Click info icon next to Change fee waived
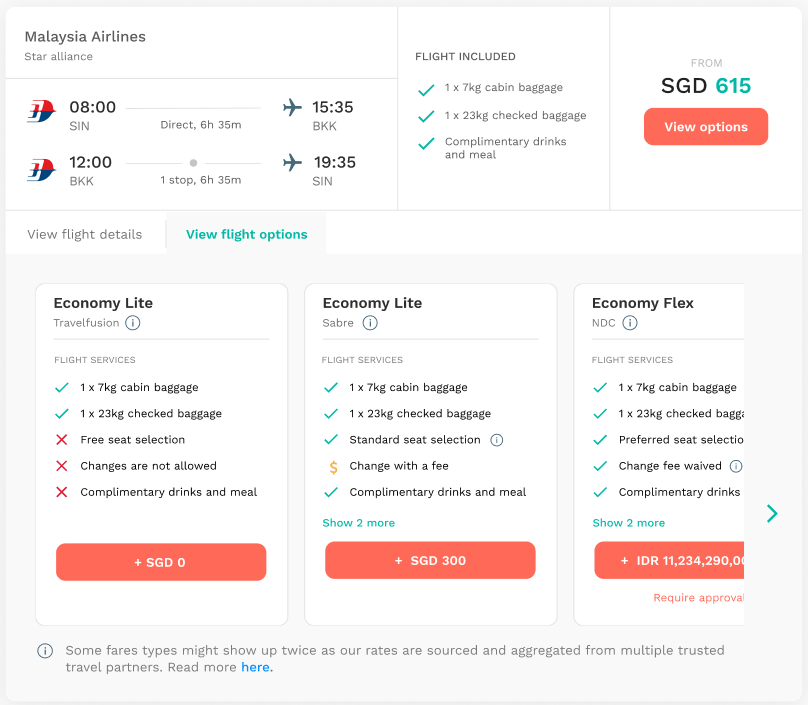The image size is (808, 705). tap(736, 466)
